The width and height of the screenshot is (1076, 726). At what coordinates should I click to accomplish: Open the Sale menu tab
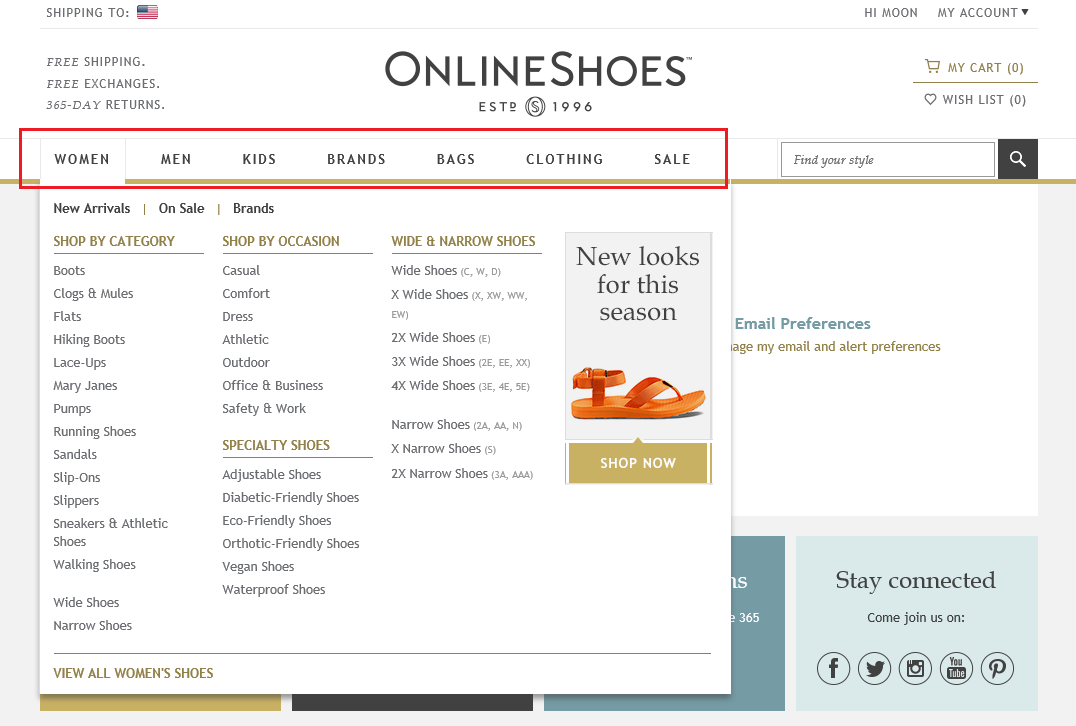pyautogui.click(x=672, y=159)
